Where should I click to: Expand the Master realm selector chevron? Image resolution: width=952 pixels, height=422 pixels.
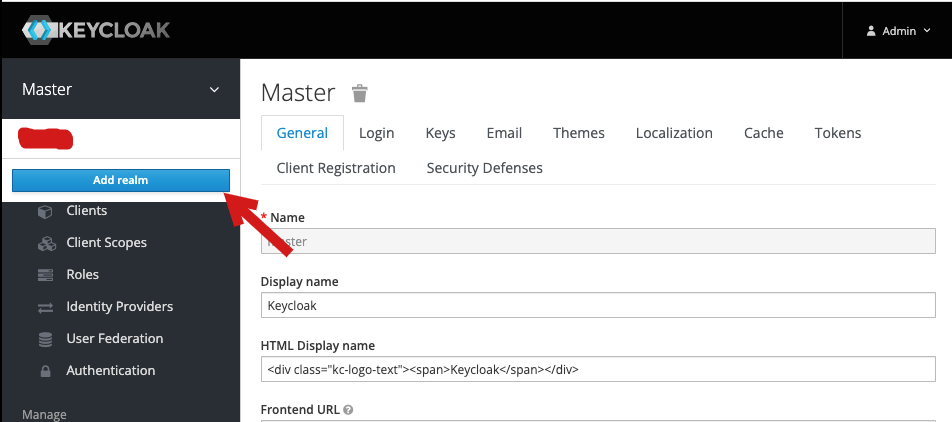click(214, 90)
